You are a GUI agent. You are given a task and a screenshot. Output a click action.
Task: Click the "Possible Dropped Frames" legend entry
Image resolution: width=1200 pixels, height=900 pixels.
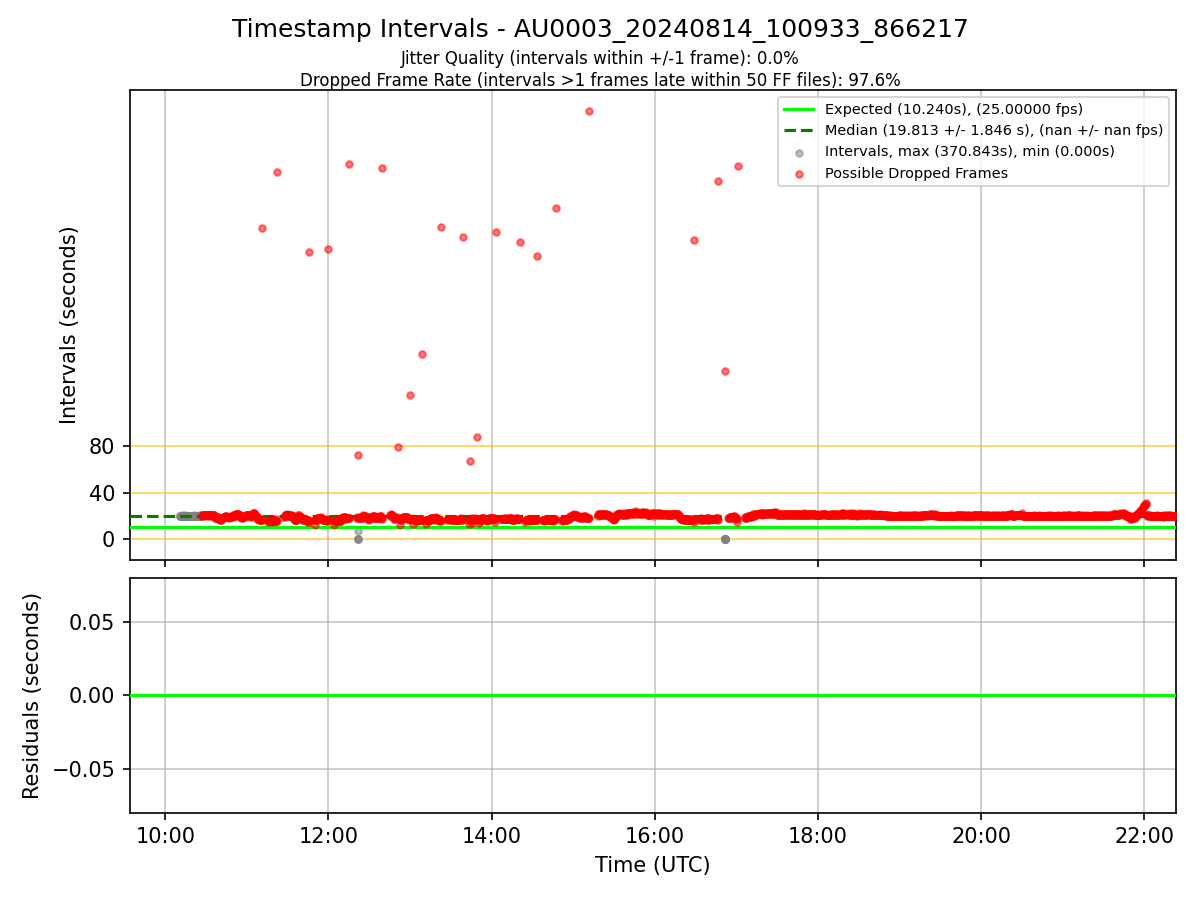(916, 173)
